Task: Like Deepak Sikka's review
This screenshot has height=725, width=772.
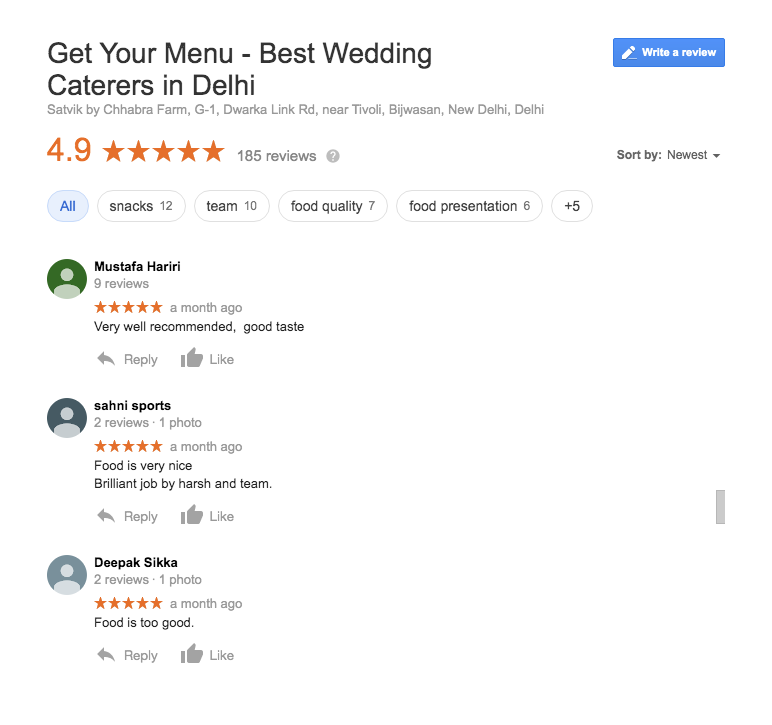Action: click(207, 655)
